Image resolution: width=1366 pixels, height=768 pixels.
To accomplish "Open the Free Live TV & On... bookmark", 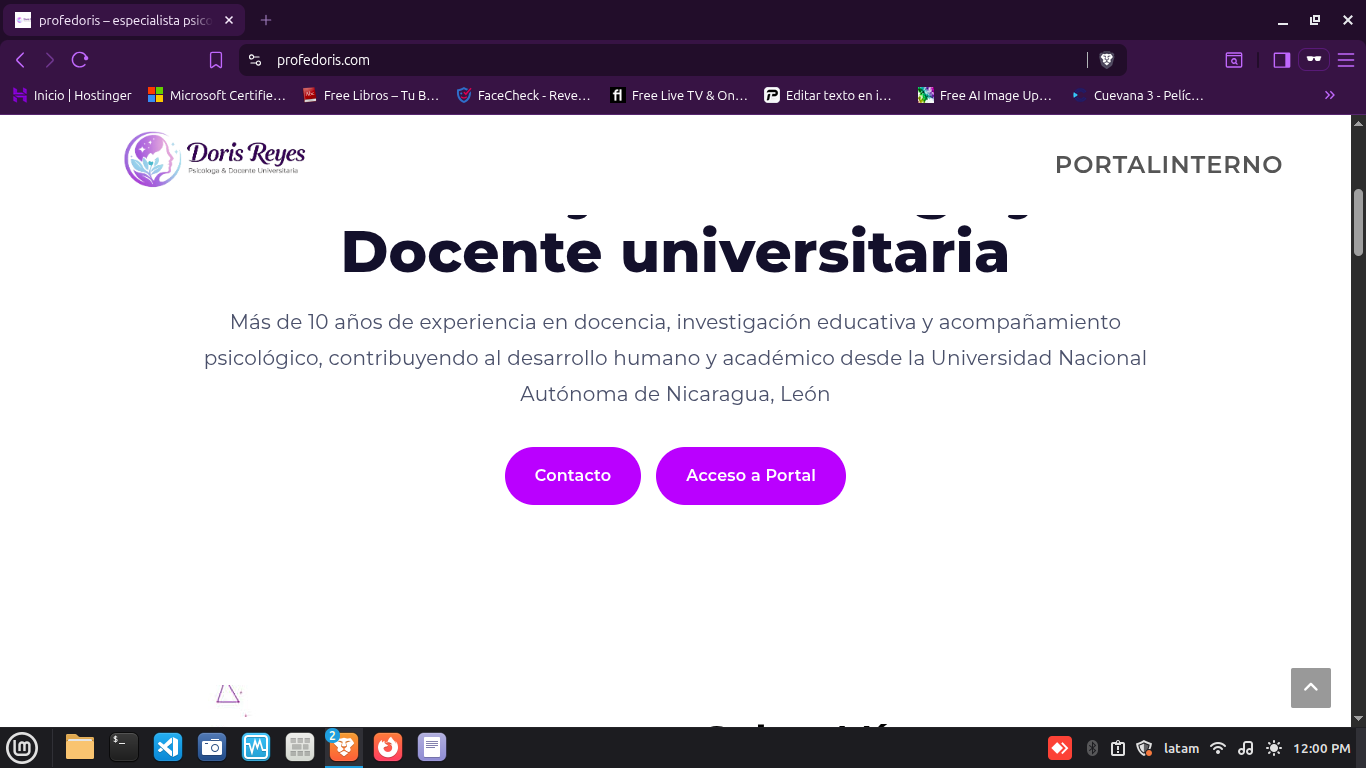I will point(680,95).
